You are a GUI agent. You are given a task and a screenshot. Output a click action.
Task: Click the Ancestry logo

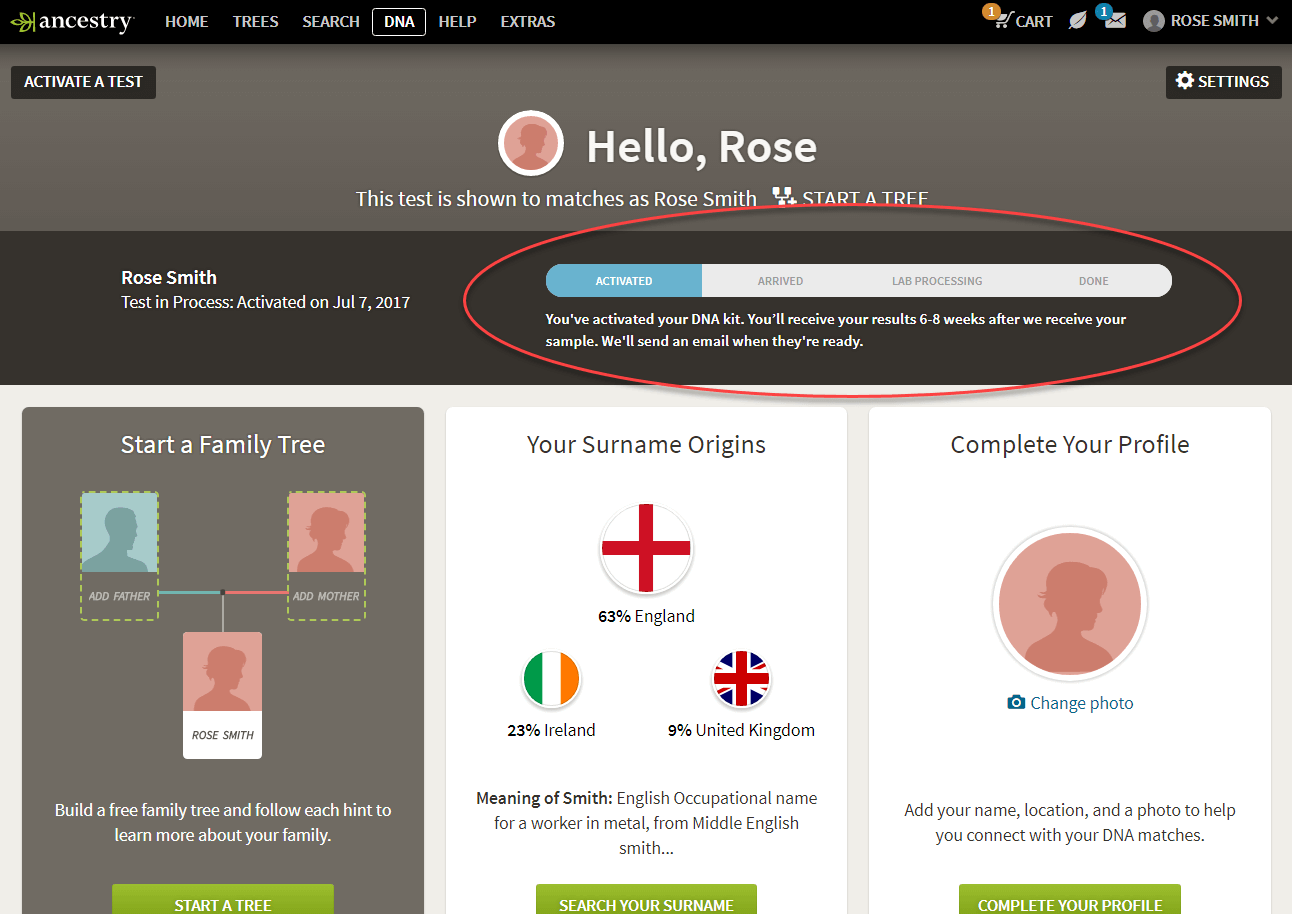click(72, 21)
